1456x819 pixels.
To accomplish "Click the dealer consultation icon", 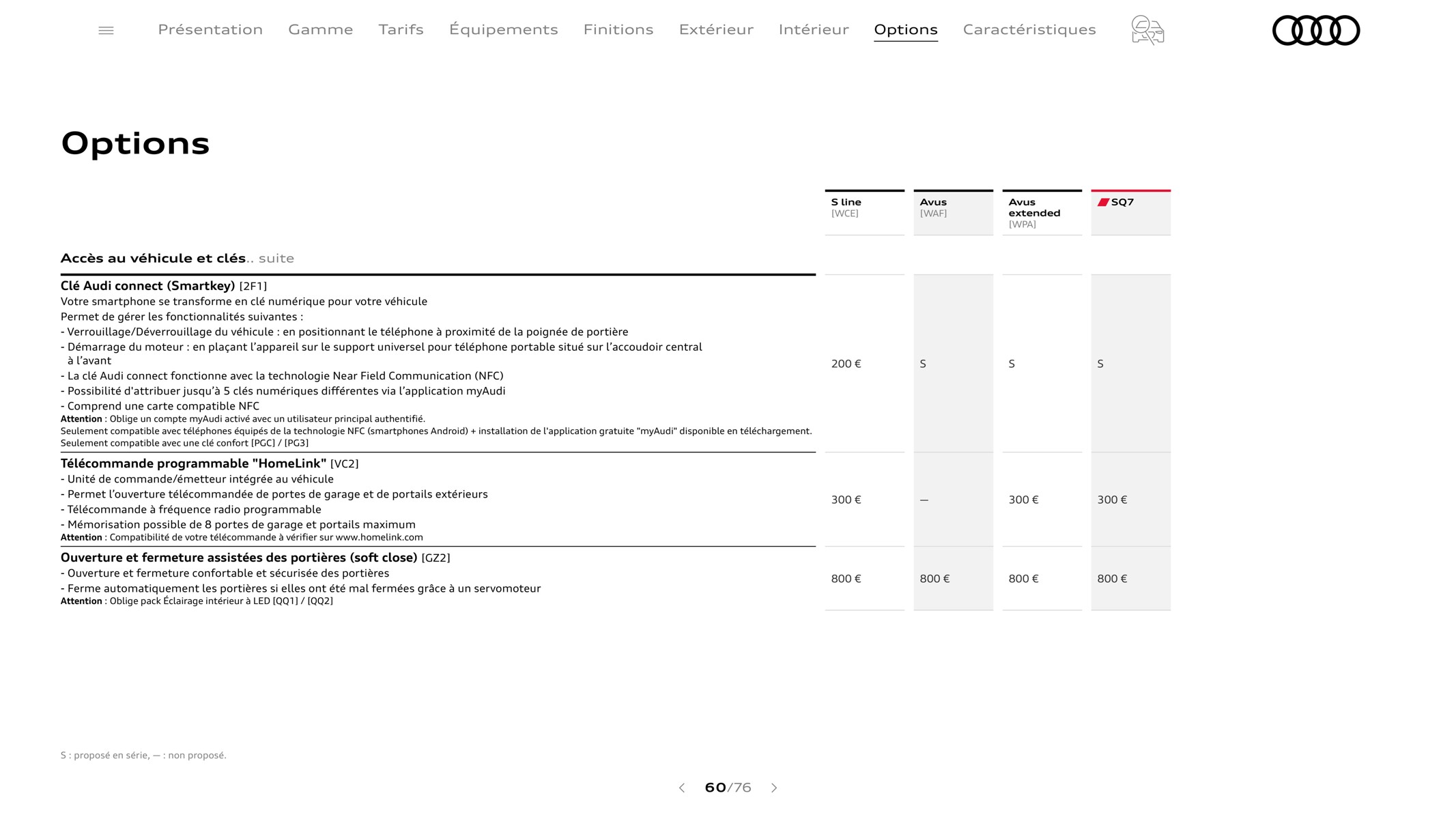I will click(1147, 30).
